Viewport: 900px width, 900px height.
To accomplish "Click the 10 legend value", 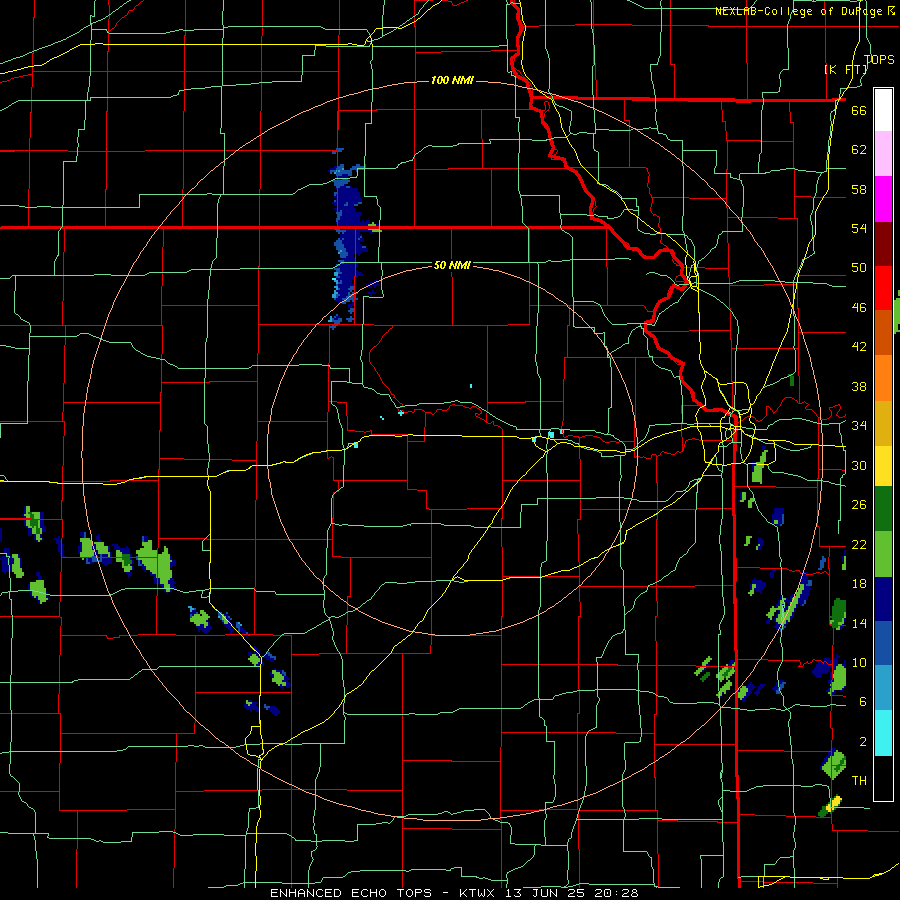I will pyautogui.click(x=859, y=662).
